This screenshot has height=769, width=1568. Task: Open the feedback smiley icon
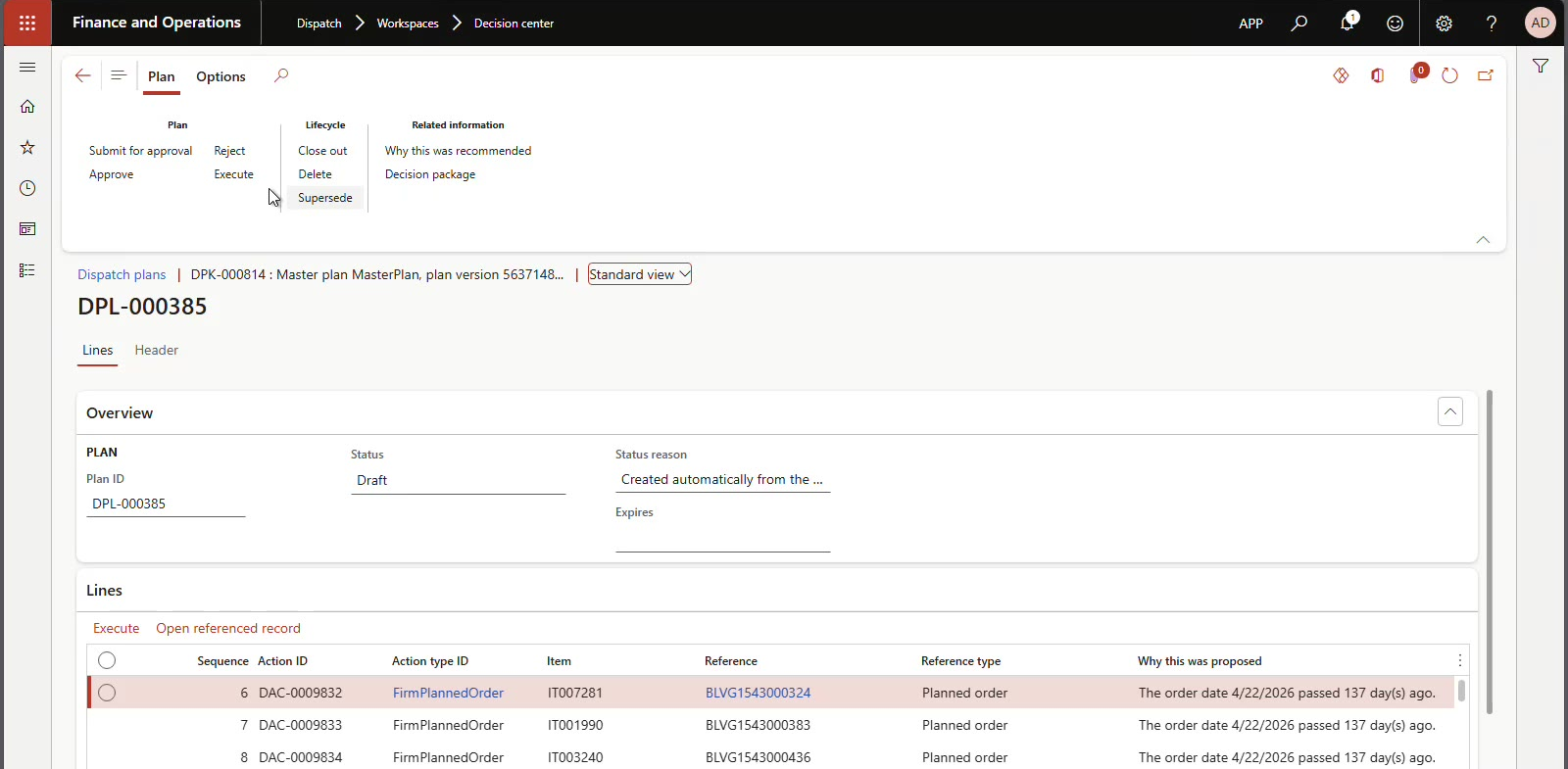[1395, 23]
